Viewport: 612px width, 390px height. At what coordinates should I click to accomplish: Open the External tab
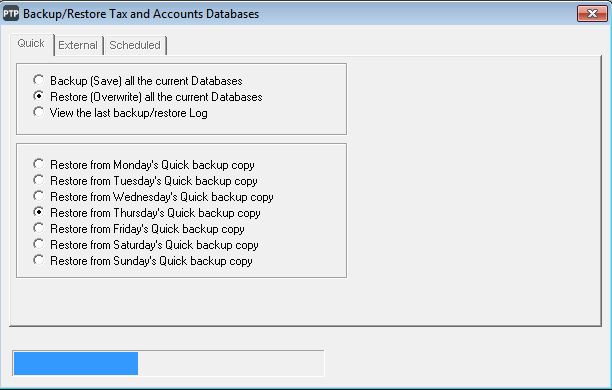pos(78,45)
